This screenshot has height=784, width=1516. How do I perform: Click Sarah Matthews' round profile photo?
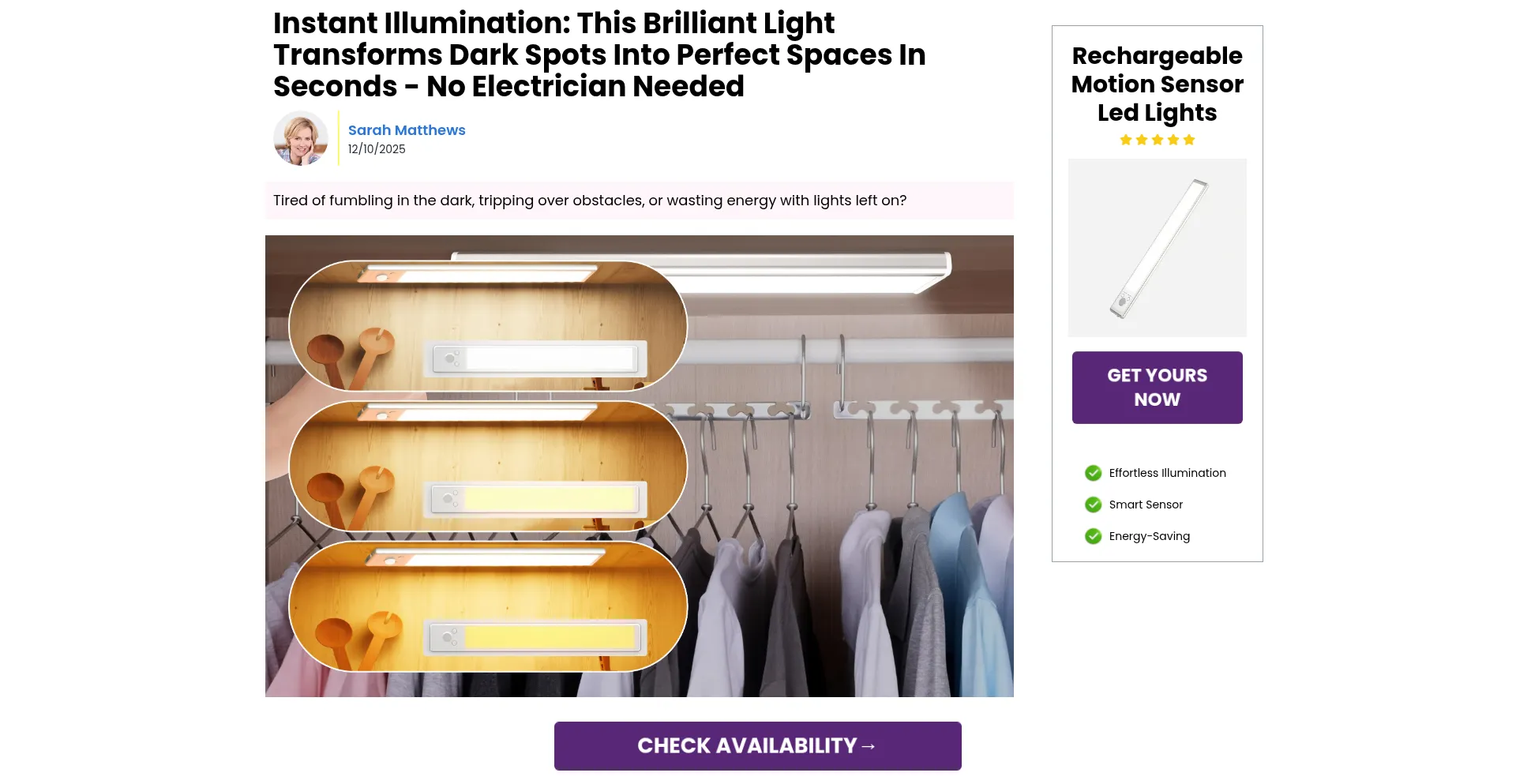[x=301, y=138]
